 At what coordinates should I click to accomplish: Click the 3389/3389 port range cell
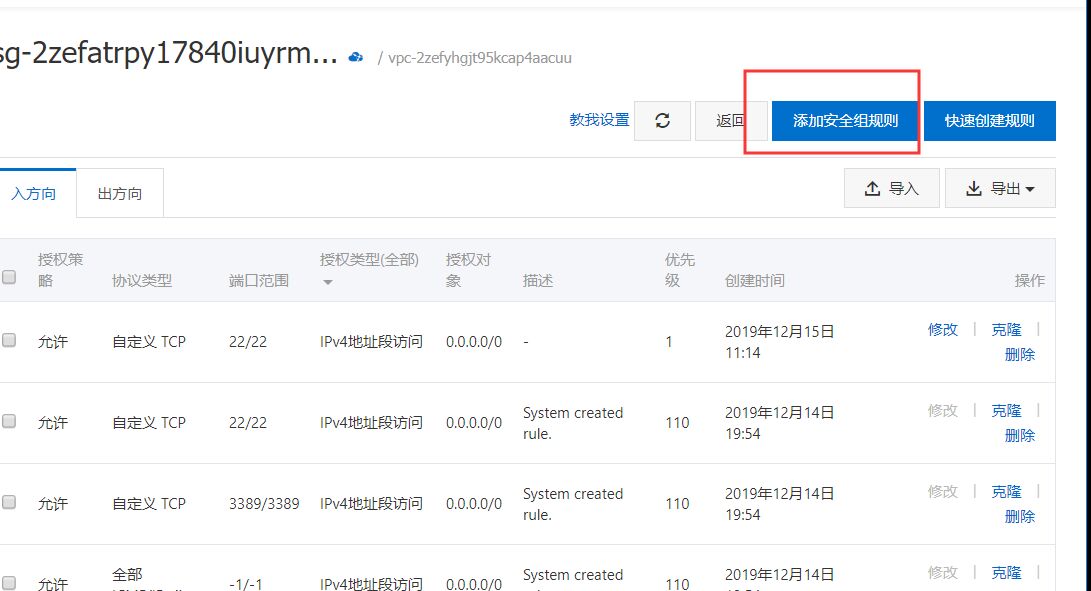point(264,503)
